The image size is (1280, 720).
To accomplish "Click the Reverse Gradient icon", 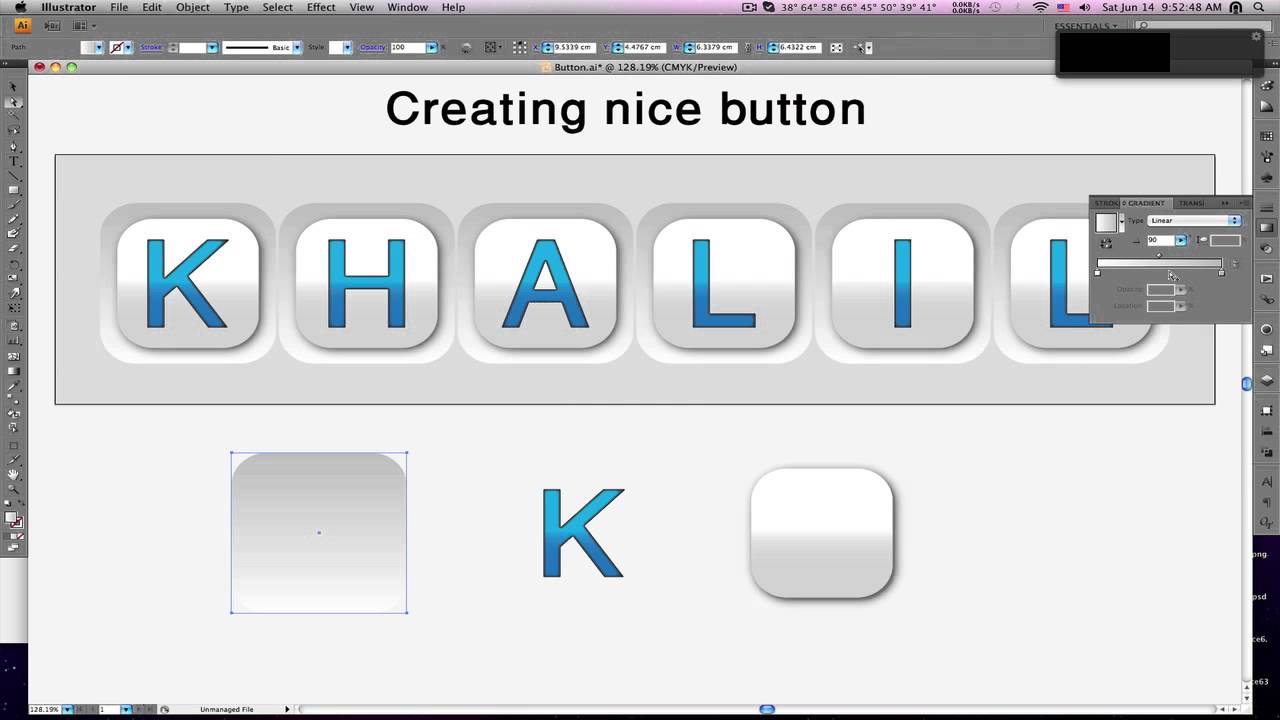I will (1106, 243).
